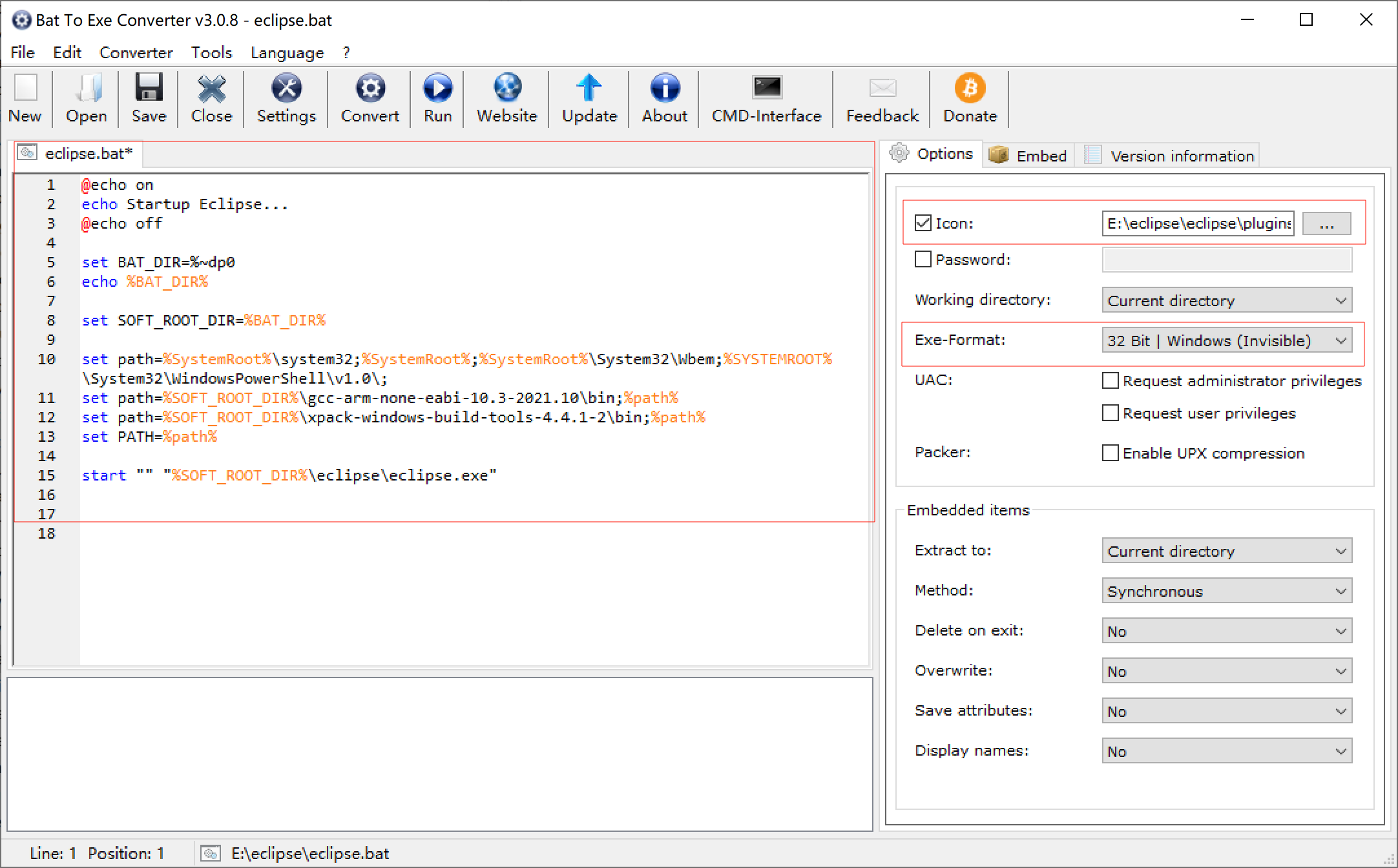Click the New file toolbar icon
The width and height of the screenshot is (1398, 868).
[26, 88]
